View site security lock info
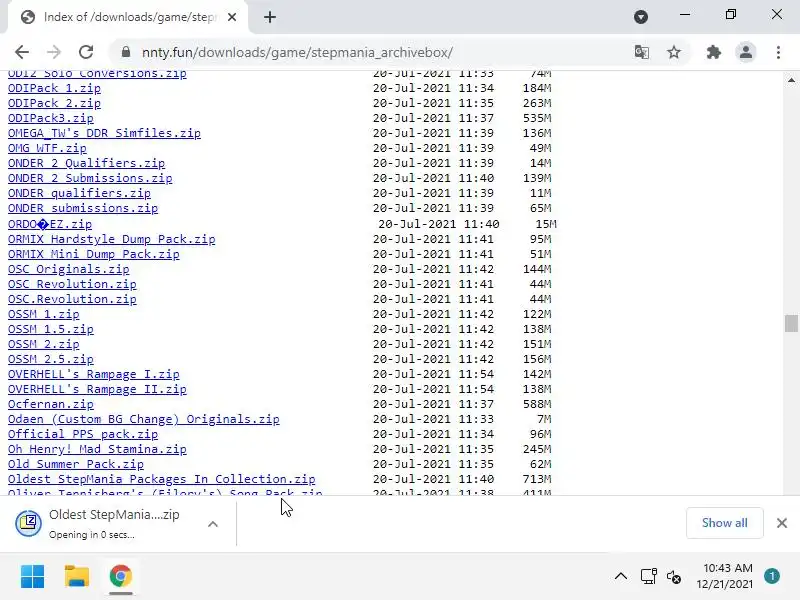Screen dimensions: 800x600 (126, 52)
